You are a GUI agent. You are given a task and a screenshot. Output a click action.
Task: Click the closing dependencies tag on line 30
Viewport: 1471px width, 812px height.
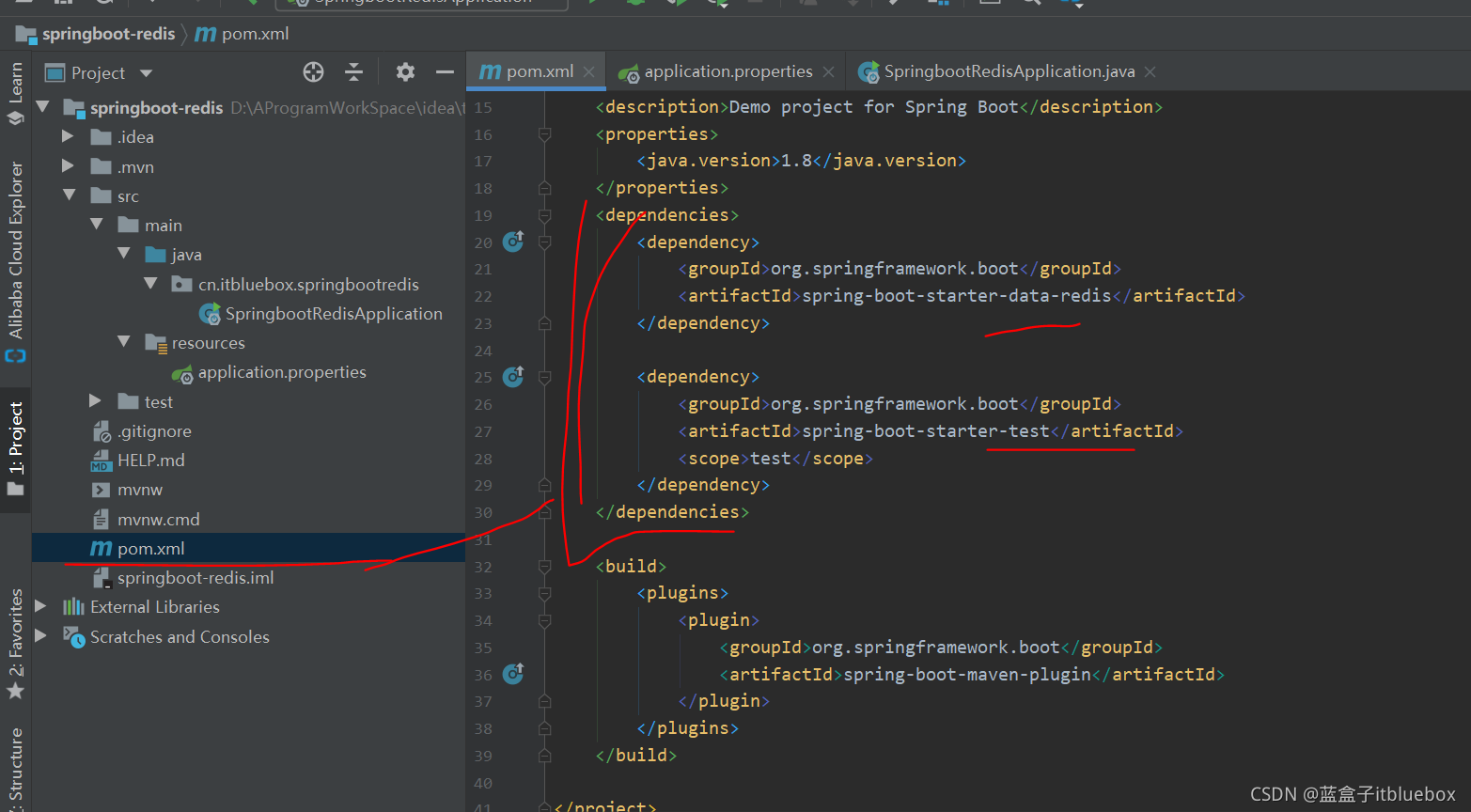[x=672, y=512]
